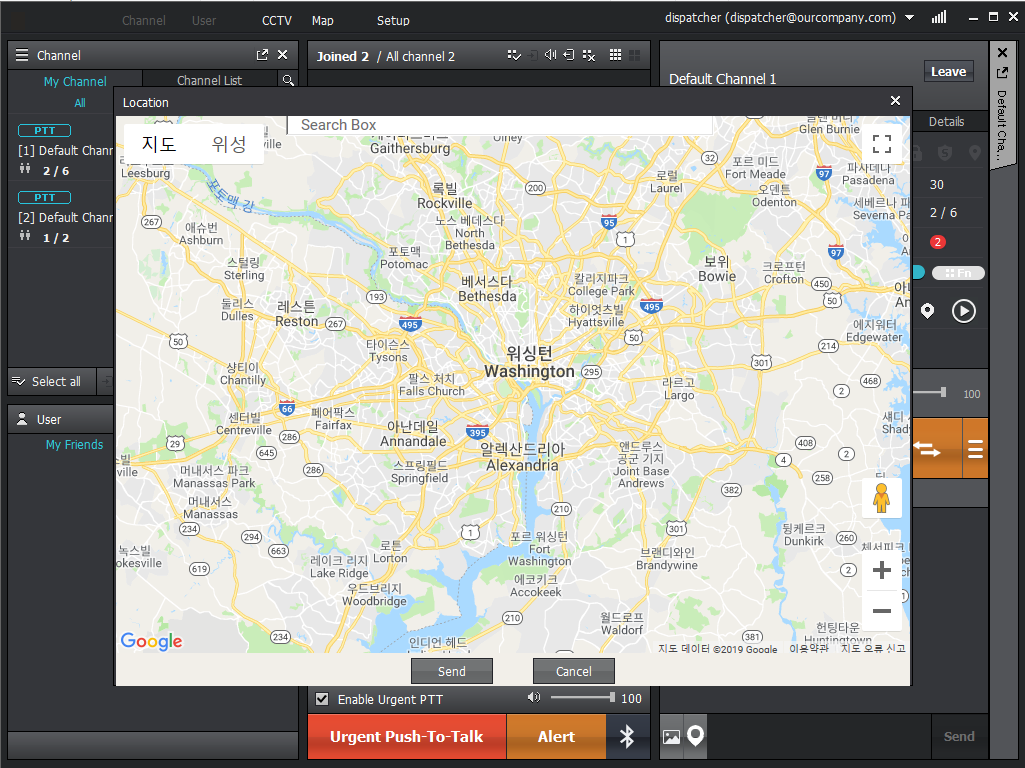Click the Bluetooth icon beside Alert
The width and height of the screenshot is (1025, 768).
pyautogui.click(x=627, y=737)
